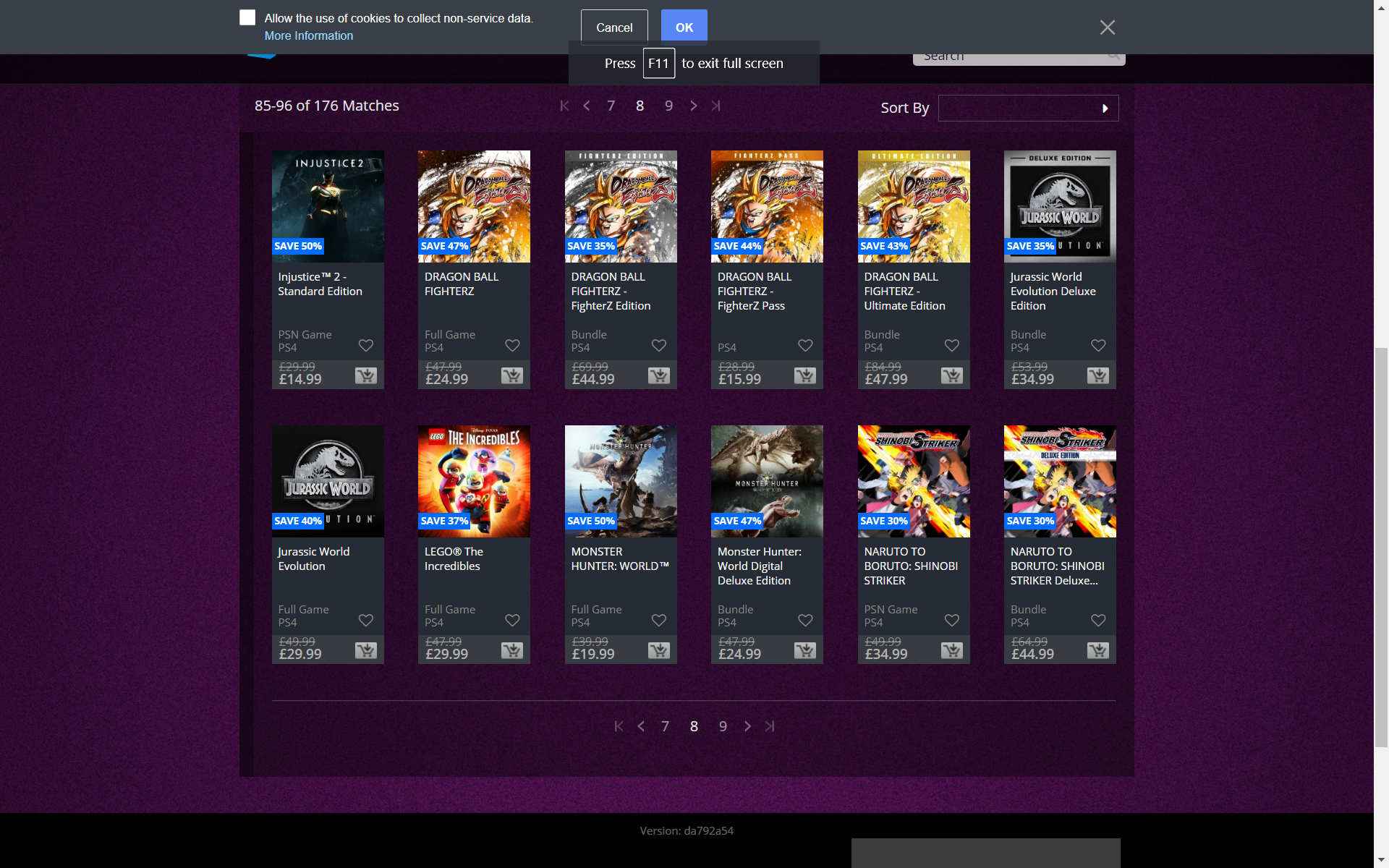Select page 7 in bottom pagination
The image size is (1389, 868).
point(665,726)
